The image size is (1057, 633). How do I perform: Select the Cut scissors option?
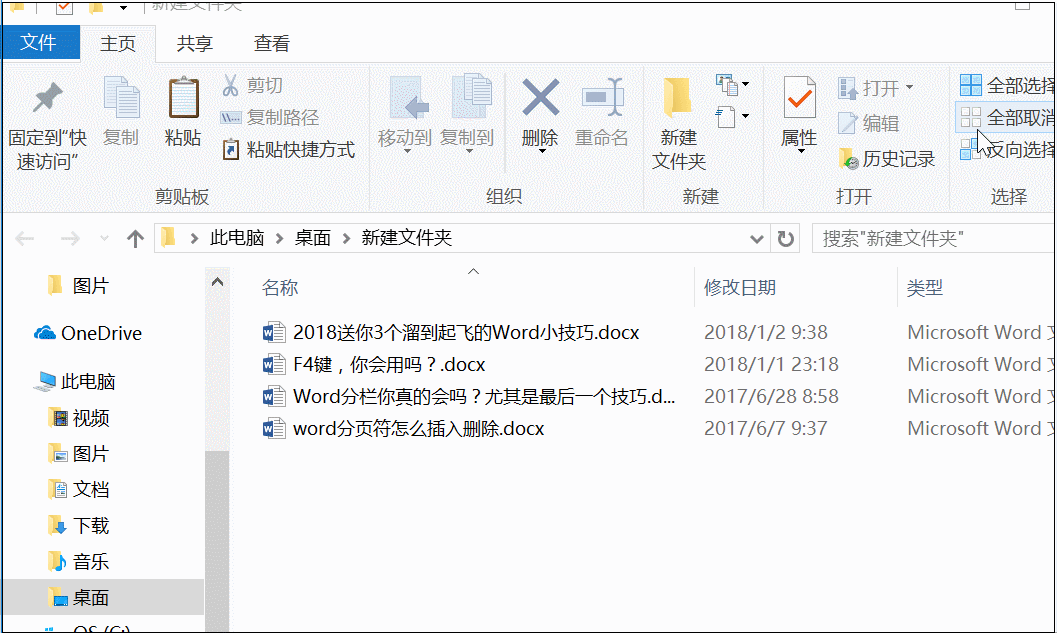(x=252, y=86)
